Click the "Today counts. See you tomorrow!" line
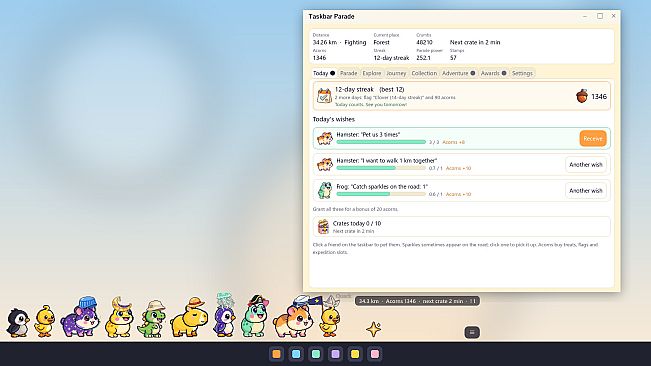The height and width of the screenshot is (366, 651). pyautogui.click(x=371, y=105)
